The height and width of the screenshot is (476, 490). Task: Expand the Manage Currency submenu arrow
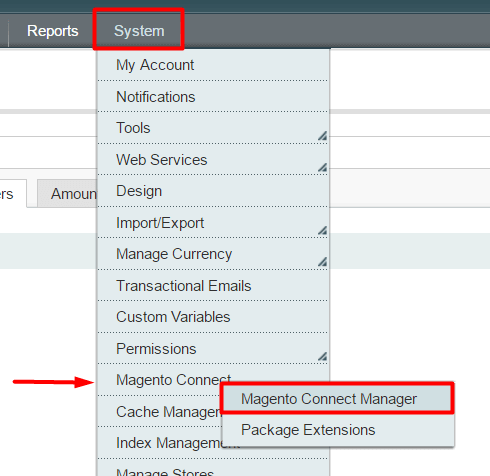pos(322,262)
